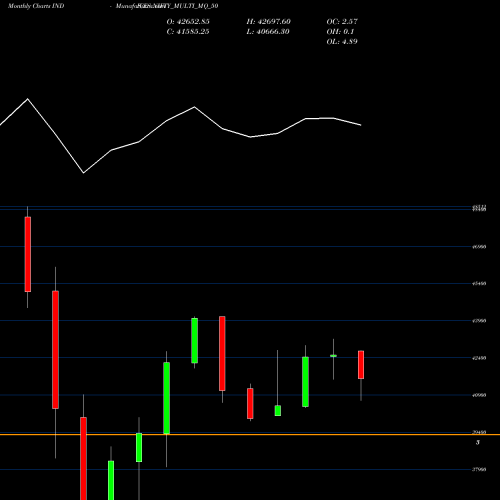Viewport: 500px width, 500px height.
Task: Select the close value C: 41585.25
Action: (x=188, y=31)
